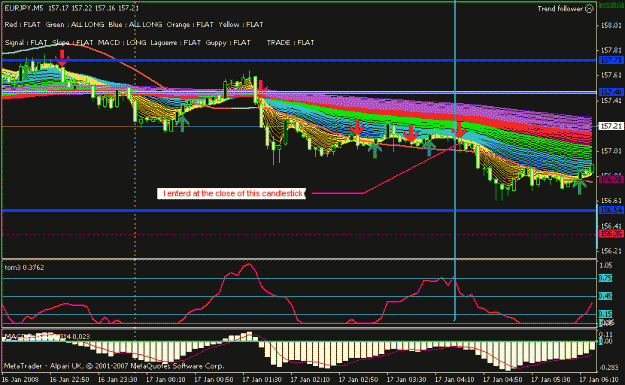Select the blue horizontal line at 157.77
Viewport: 625px width, 385px height.
[300, 61]
